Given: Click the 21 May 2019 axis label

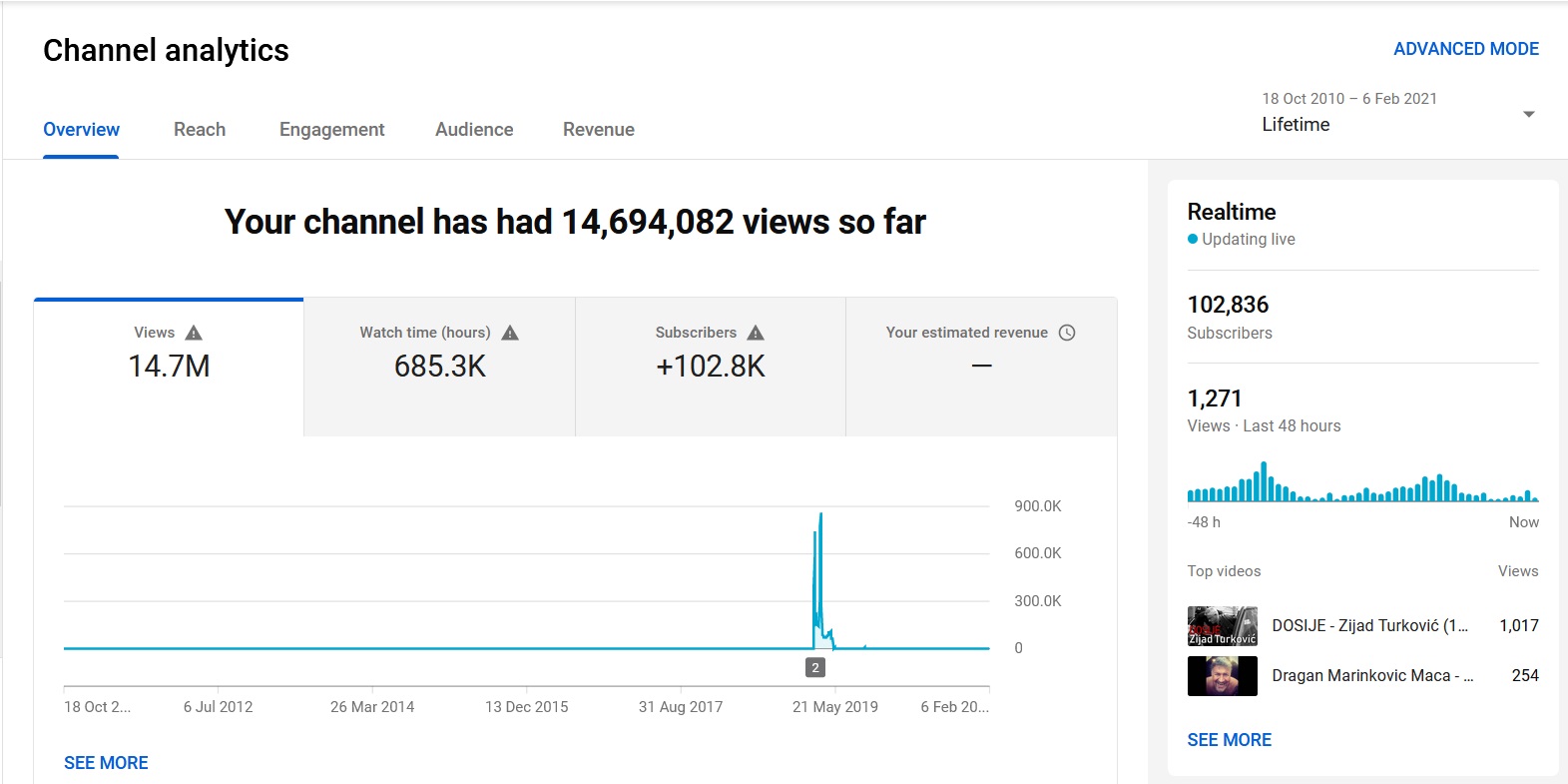Looking at the screenshot, I should pyautogui.click(x=835, y=707).
